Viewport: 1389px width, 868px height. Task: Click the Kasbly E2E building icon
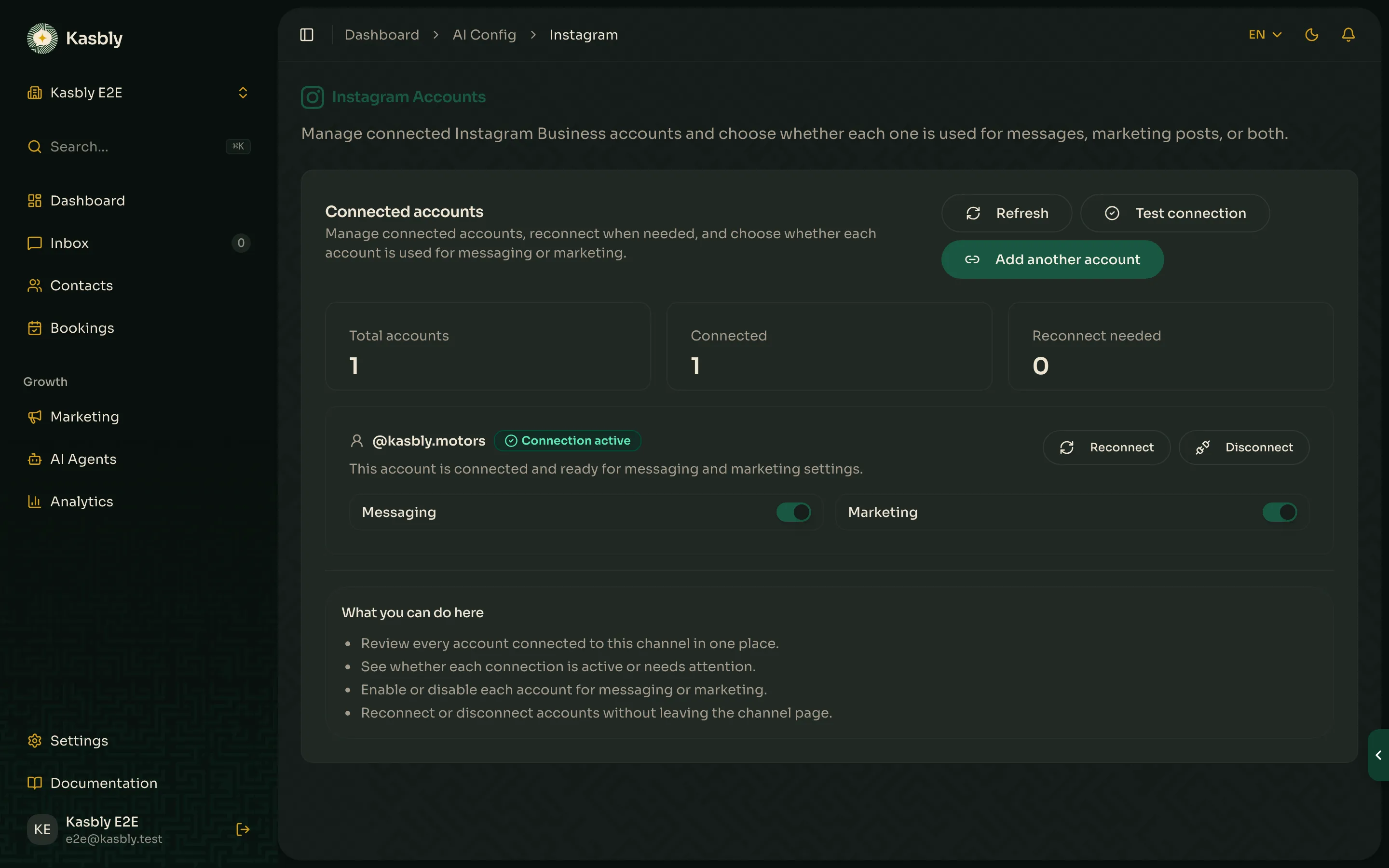pos(34,93)
